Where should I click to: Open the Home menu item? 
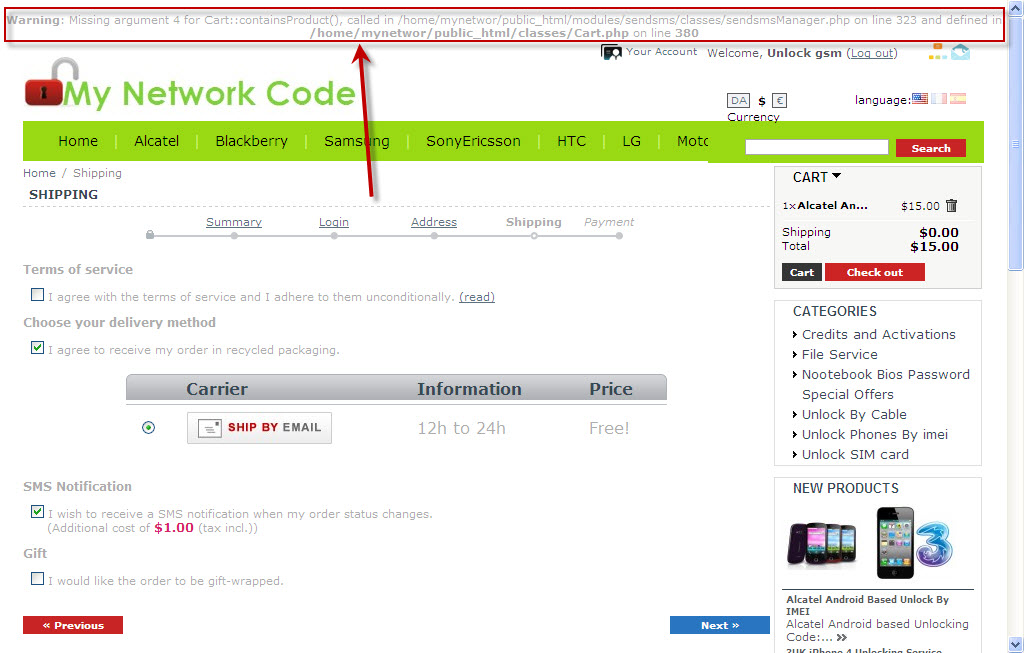78,141
